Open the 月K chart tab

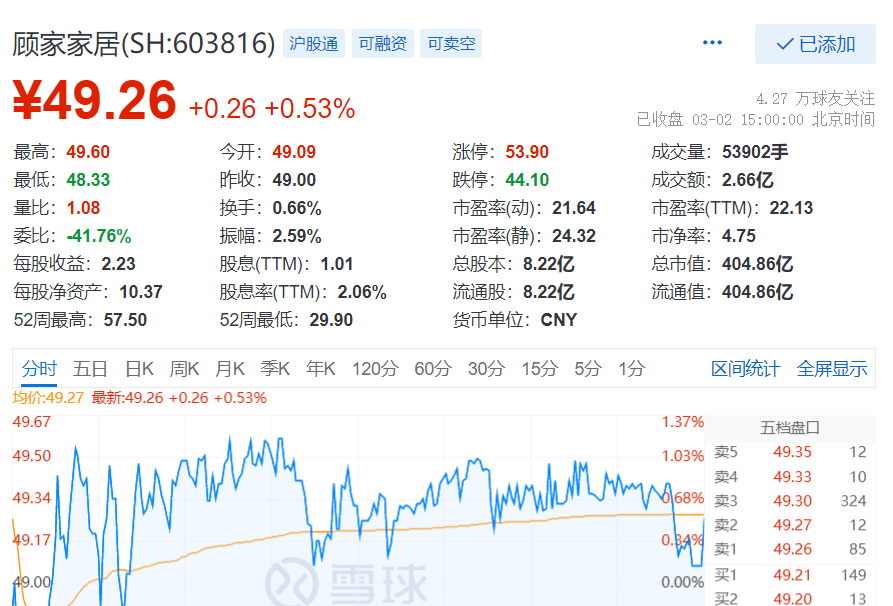click(x=230, y=369)
